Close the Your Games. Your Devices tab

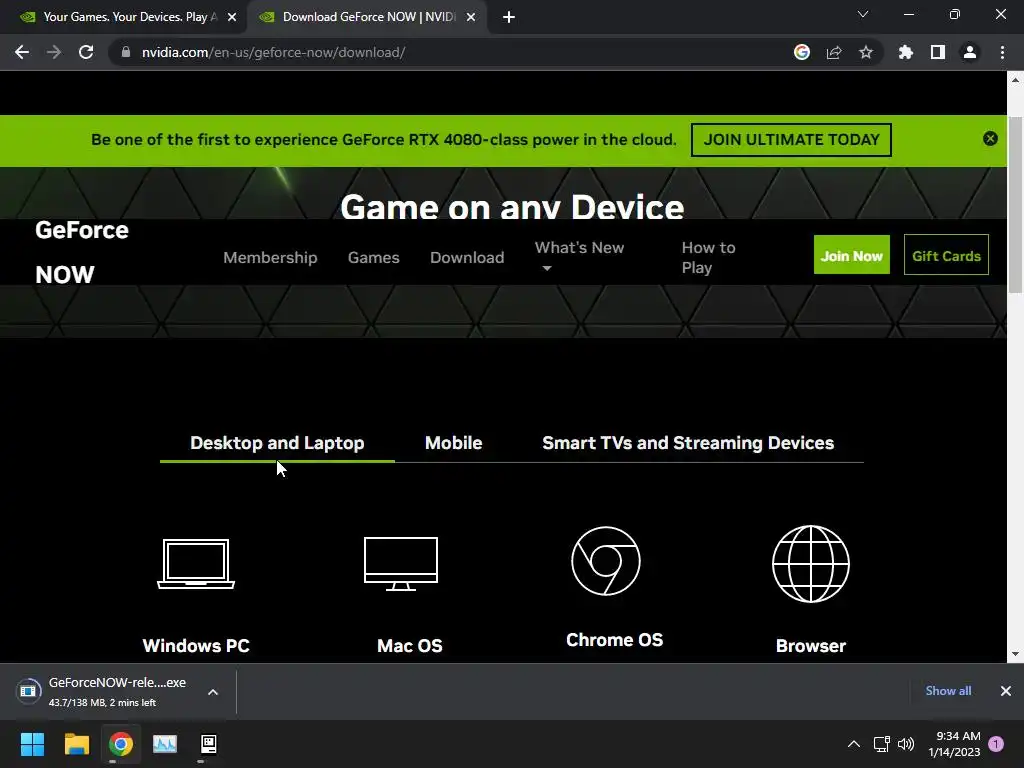(x=232, y=17)
